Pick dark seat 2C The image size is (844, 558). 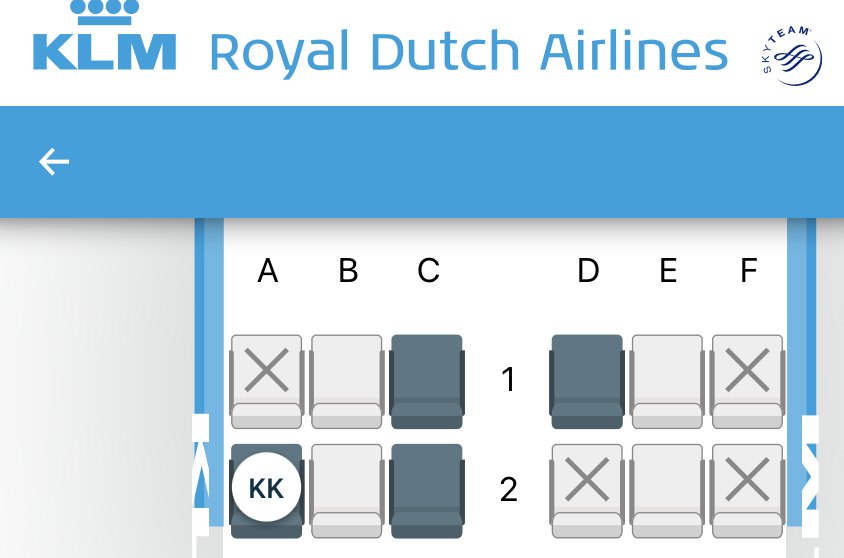pyautogui.click(x=427, y=491)
